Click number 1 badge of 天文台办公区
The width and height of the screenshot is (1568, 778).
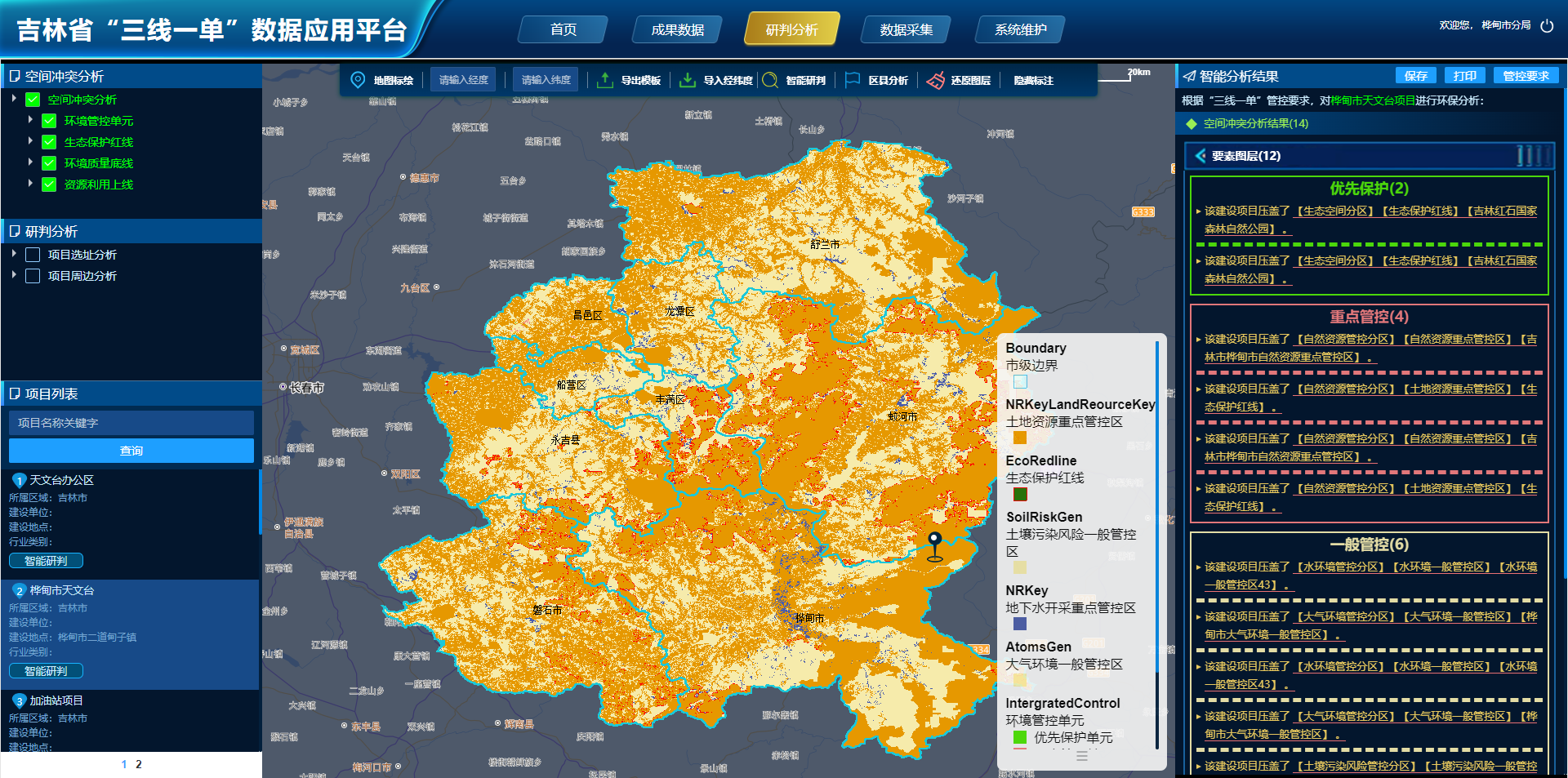point(20,481)
